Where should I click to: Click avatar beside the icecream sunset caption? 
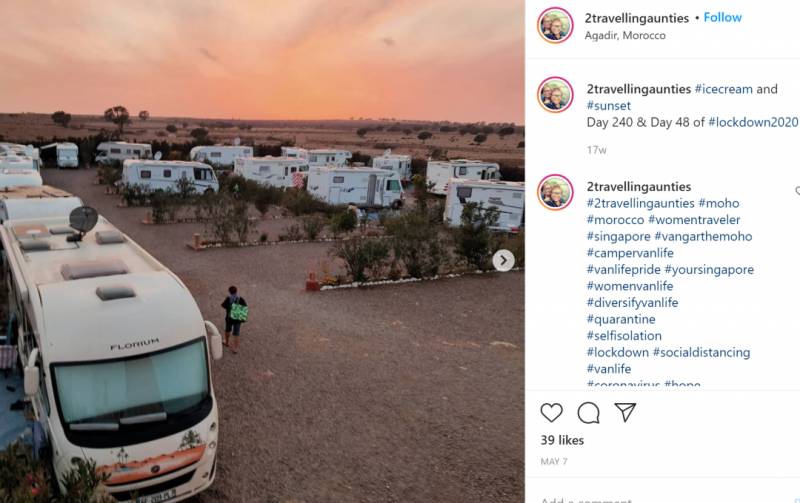point(555,95)
